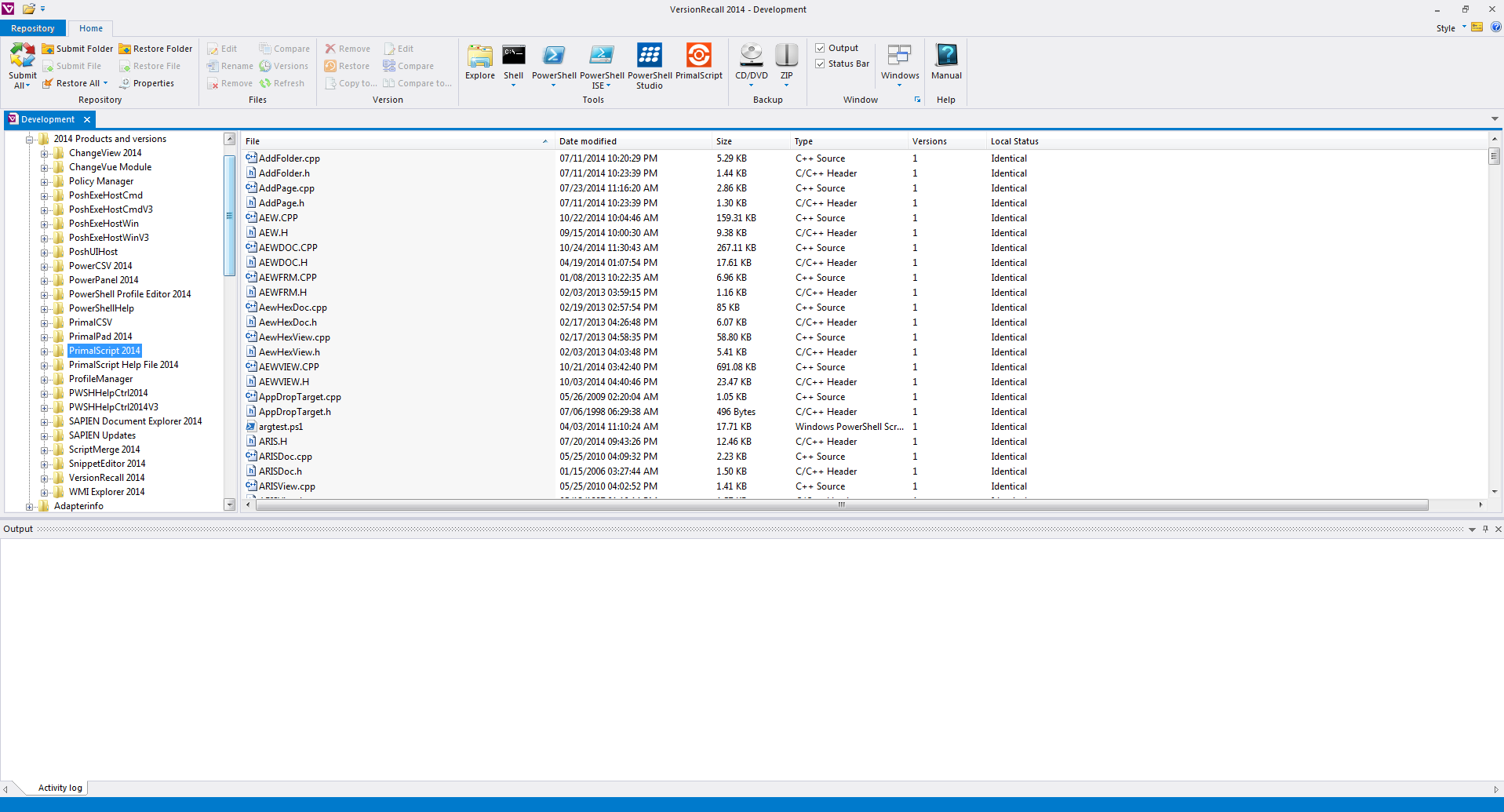1504x812 pixels.
Task: Sort by the Type column header
Action: pos(849,141)
